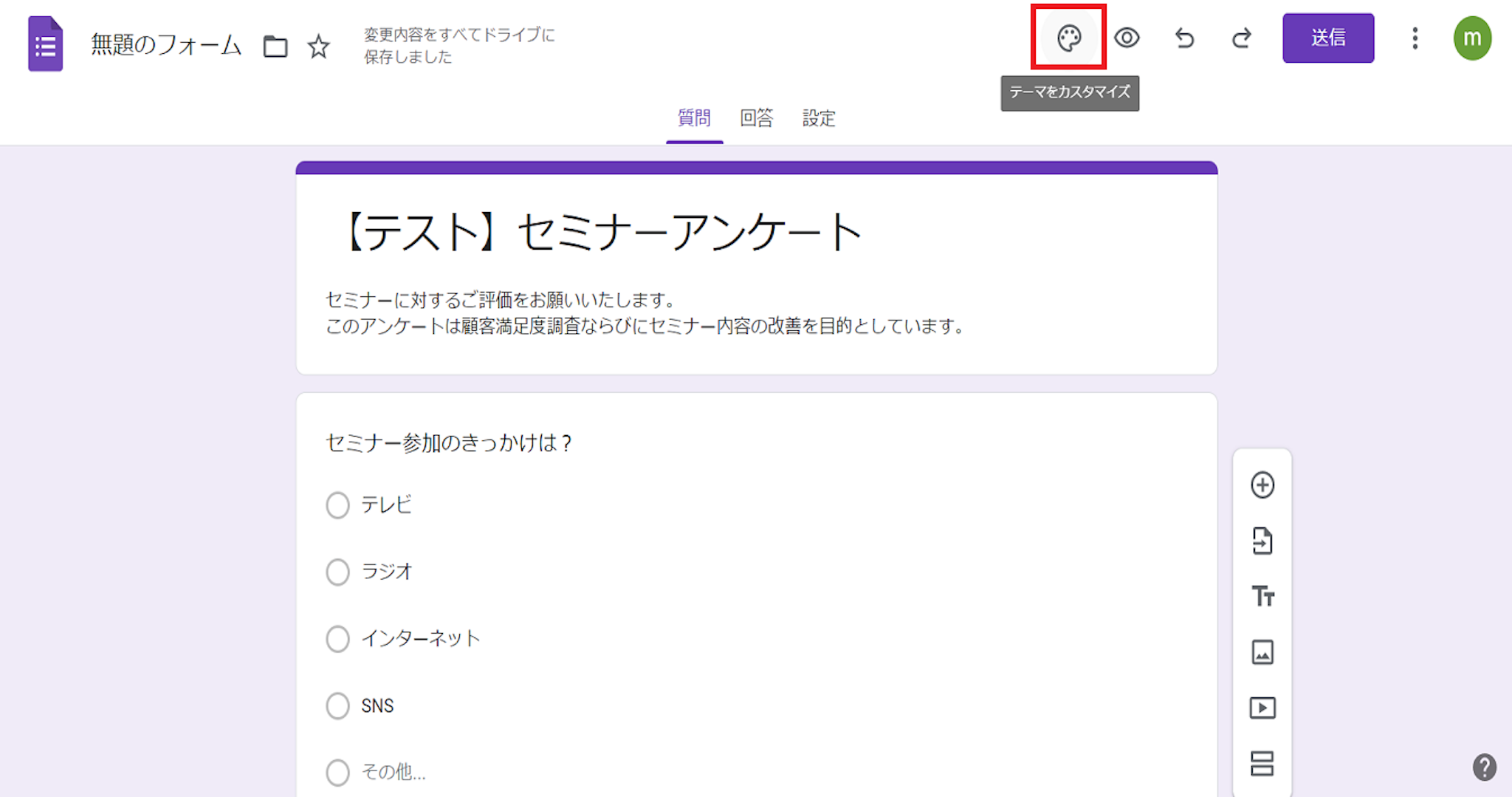Click the preview eye icon
Image resolution: width=1512 pixels, height=797 pixels.
pos(1127,38)
